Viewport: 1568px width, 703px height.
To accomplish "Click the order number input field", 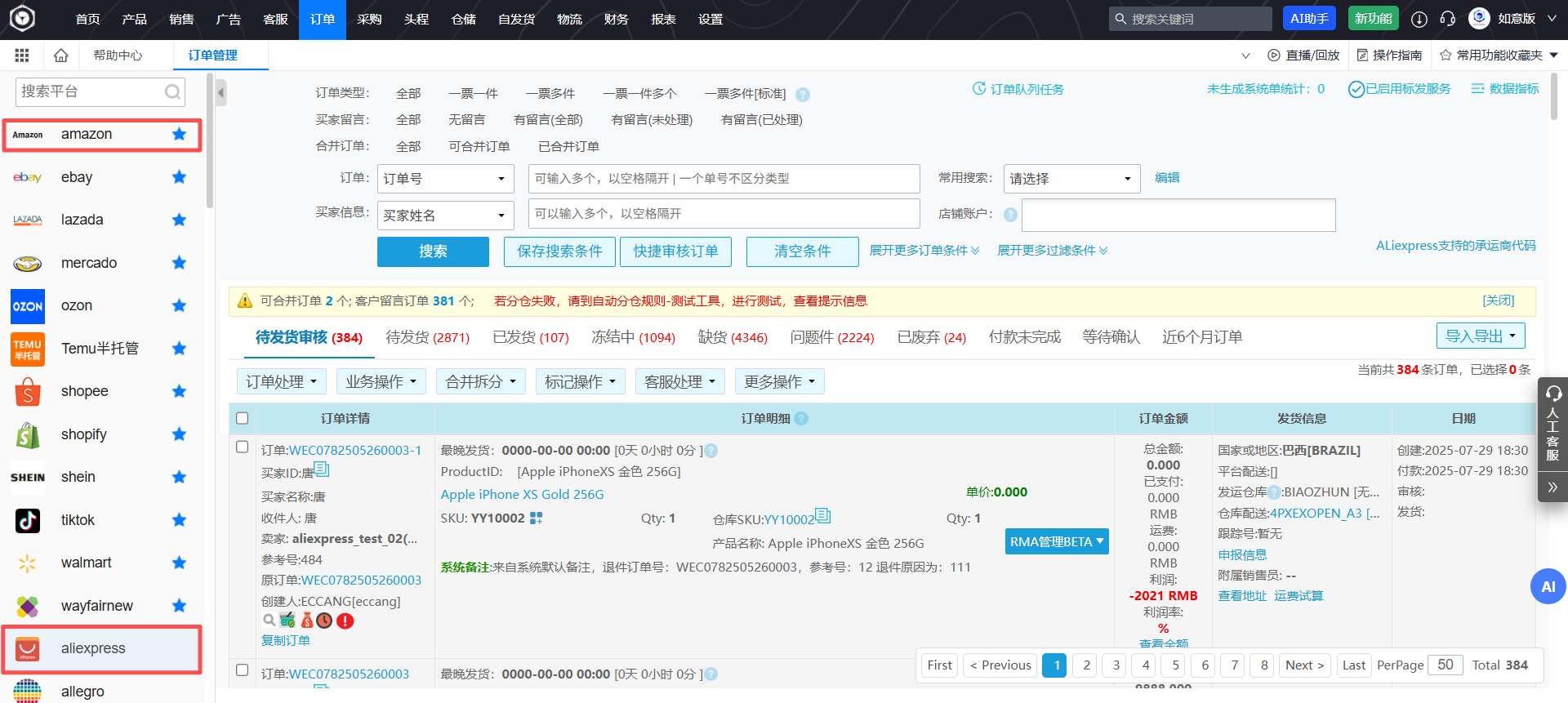I will (724, 179).
